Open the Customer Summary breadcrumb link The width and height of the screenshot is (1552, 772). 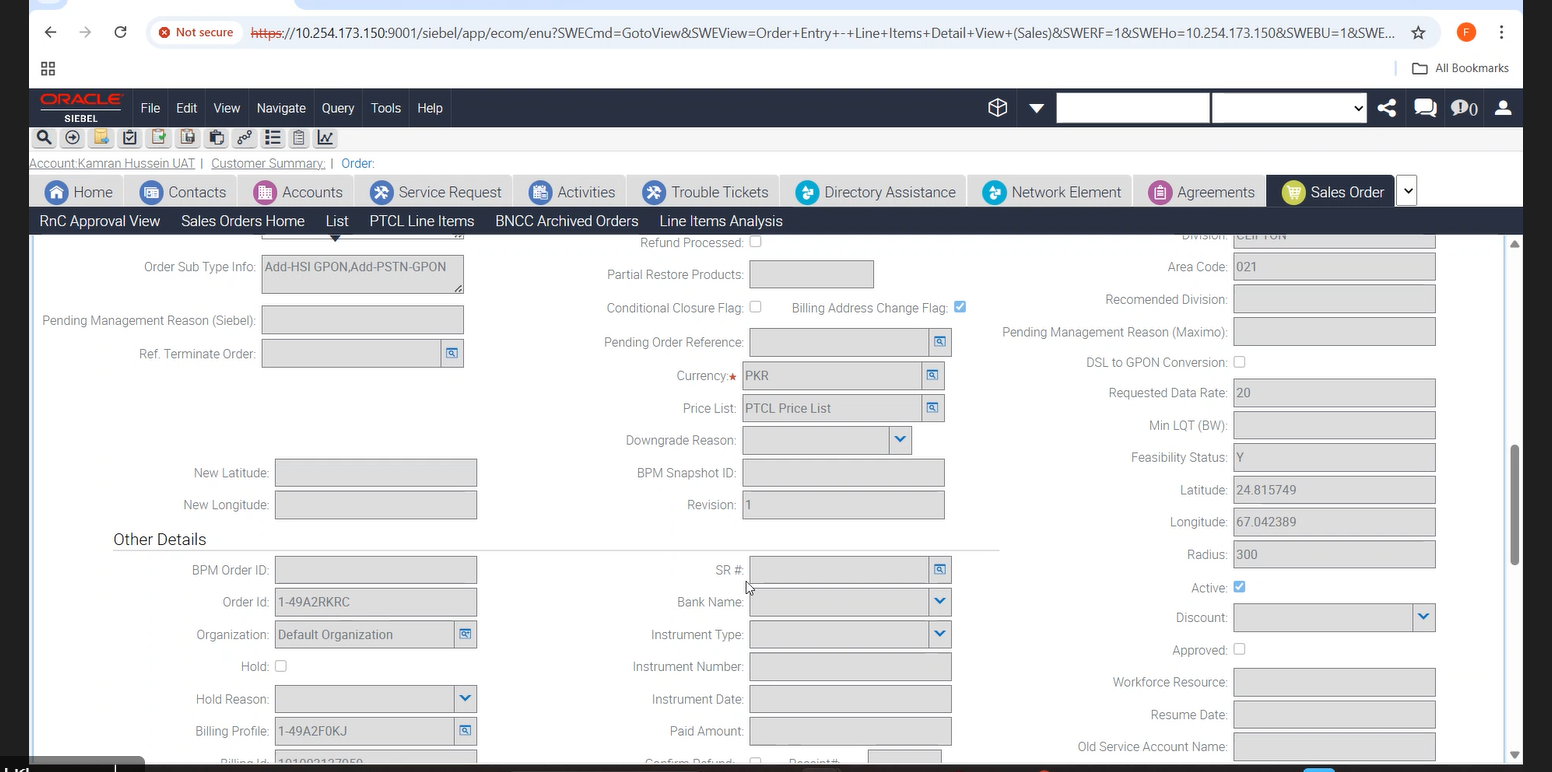[268, 163]
